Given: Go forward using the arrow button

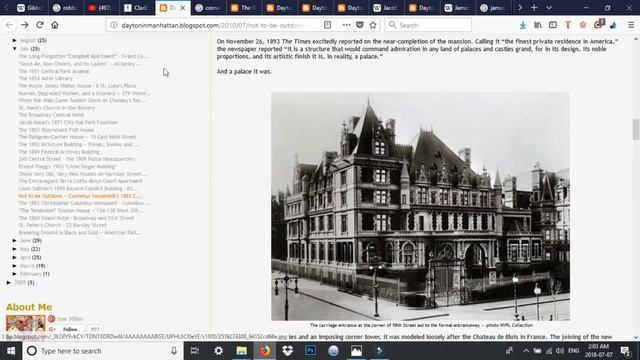Looking at the screenshot, I should [x=24, y=25].
